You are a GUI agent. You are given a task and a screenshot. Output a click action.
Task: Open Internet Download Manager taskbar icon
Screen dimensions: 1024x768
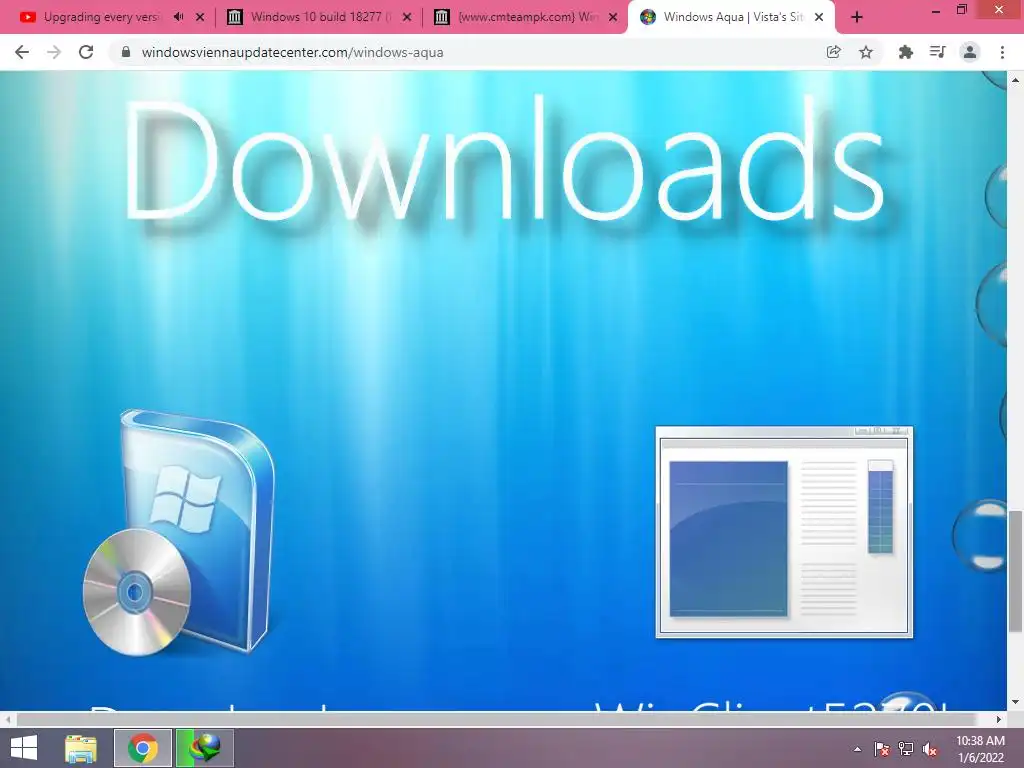[x=204, y=748]
